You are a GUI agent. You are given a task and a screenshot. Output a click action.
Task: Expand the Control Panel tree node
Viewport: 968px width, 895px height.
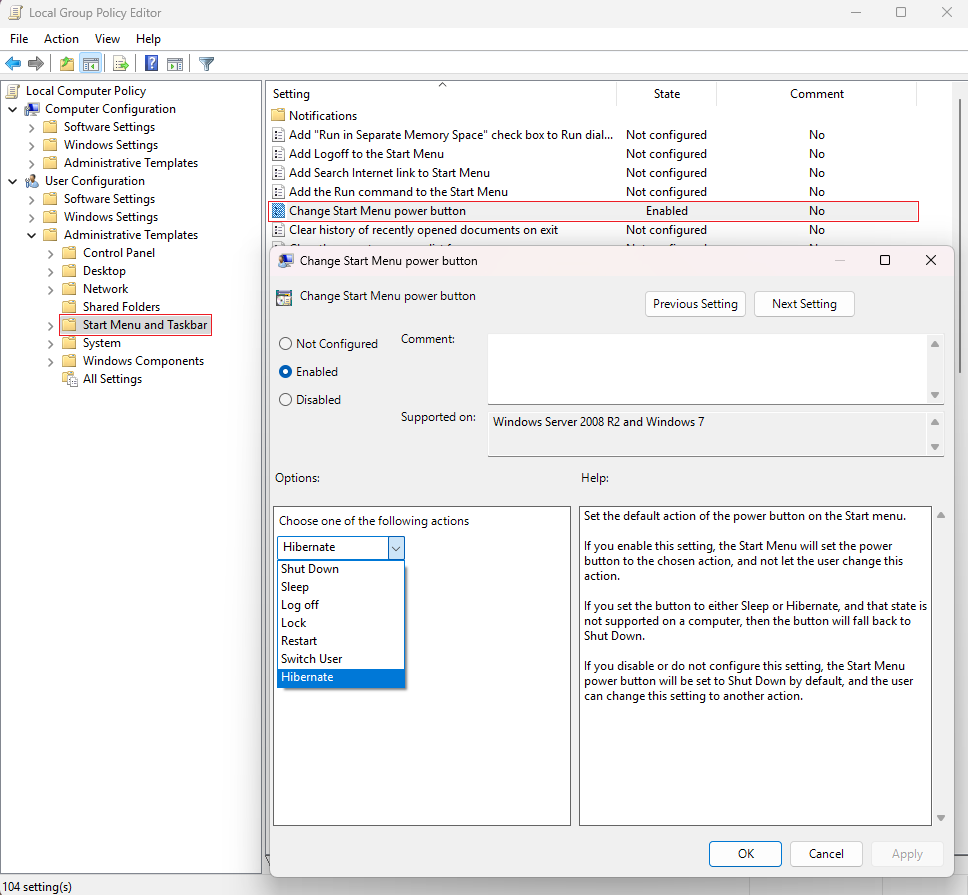[51, 254]
